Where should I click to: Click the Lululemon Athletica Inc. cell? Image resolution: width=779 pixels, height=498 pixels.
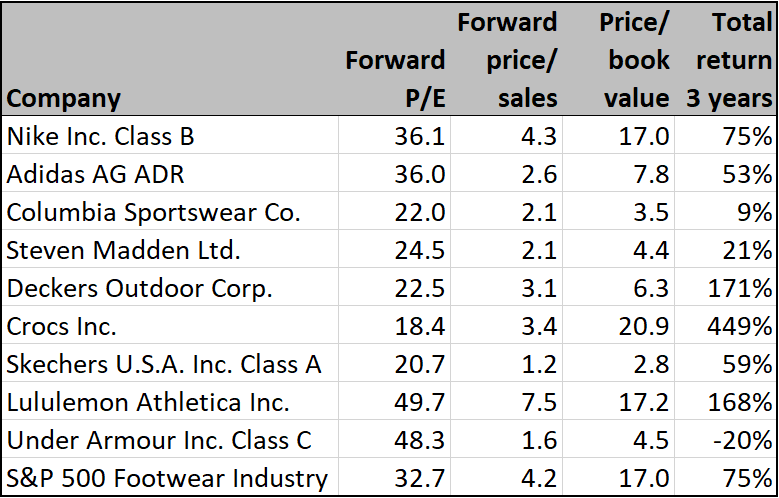148,402
